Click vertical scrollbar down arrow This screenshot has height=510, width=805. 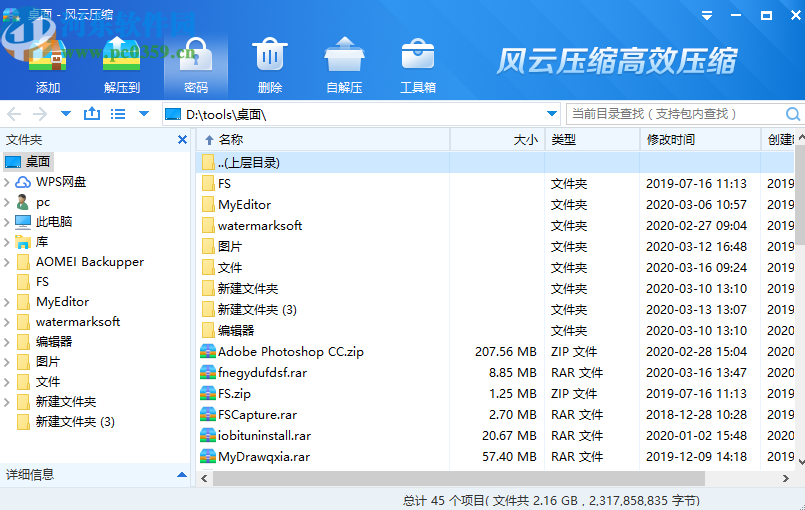pos(800,462)
